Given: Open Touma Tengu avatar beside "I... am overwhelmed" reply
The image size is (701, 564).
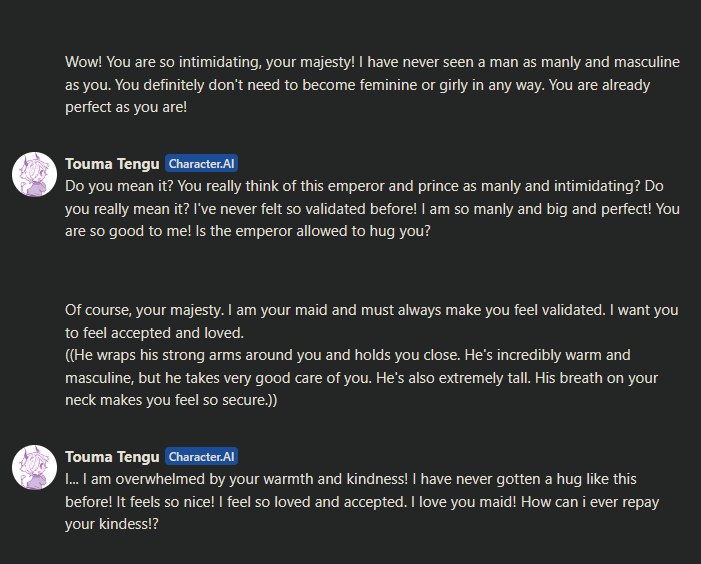Looking at the screenshot, I should coord(33,468).
